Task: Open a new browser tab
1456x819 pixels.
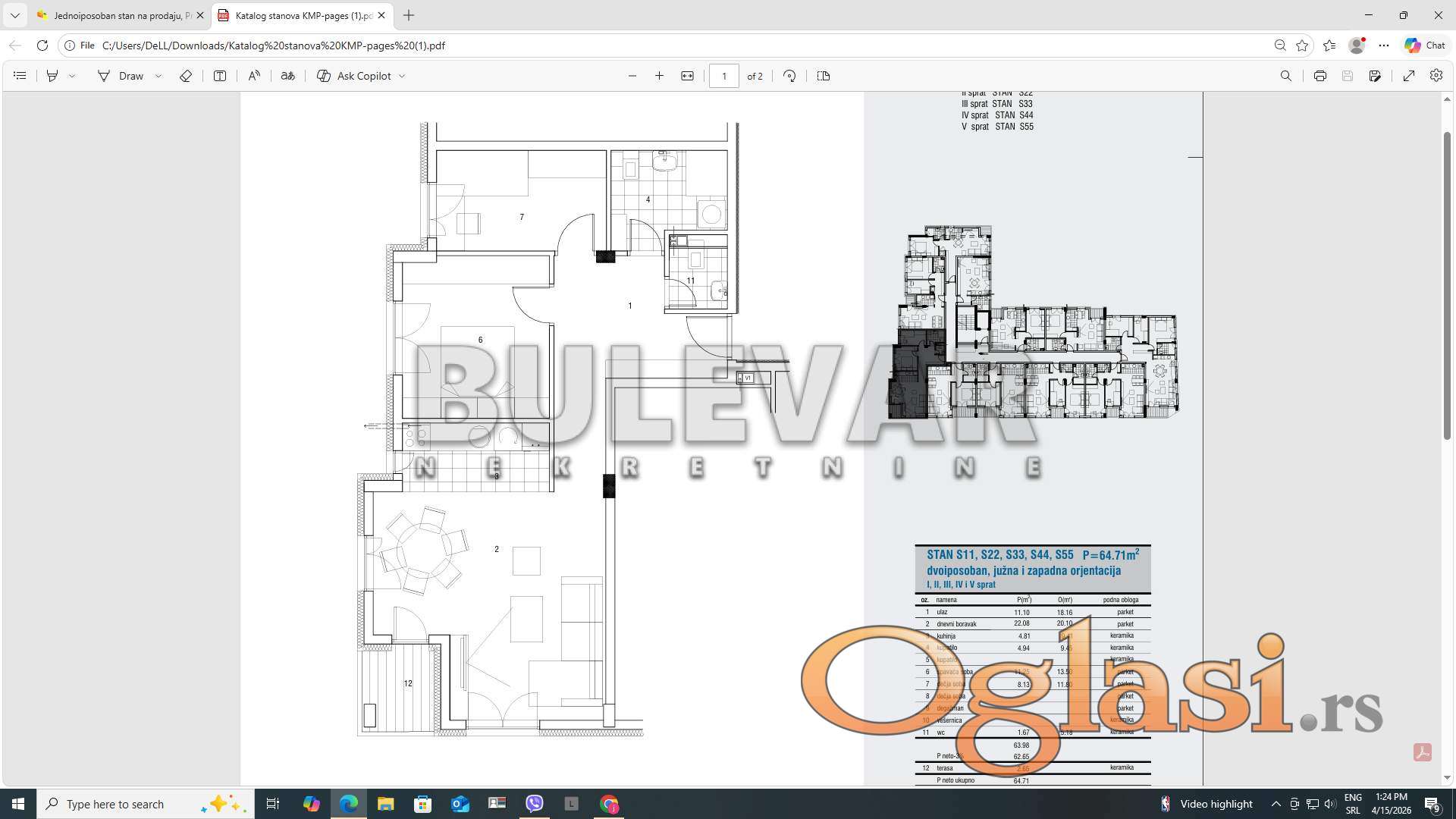Action: [x=409, y=15]
